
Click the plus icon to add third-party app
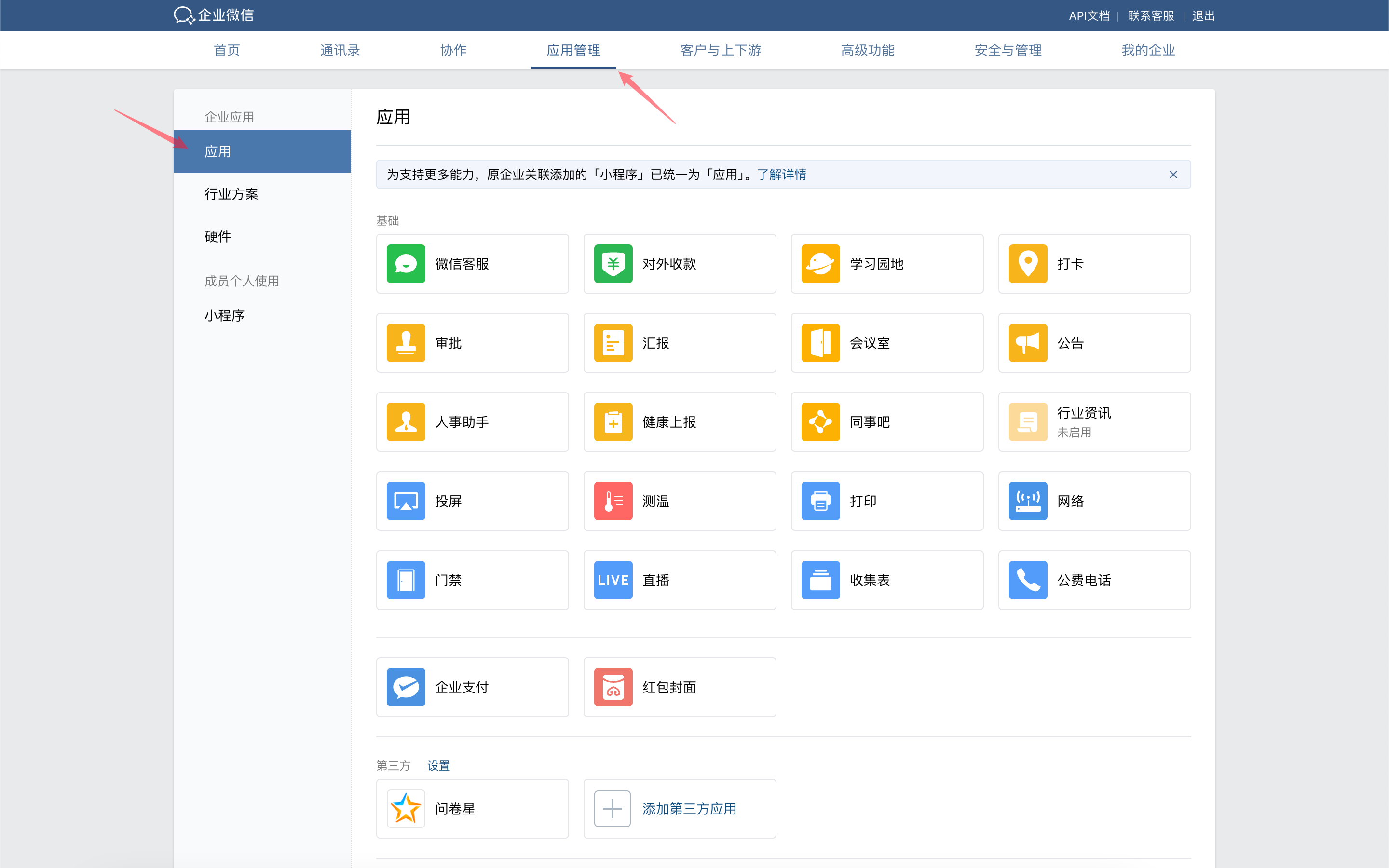click(612, 809)
